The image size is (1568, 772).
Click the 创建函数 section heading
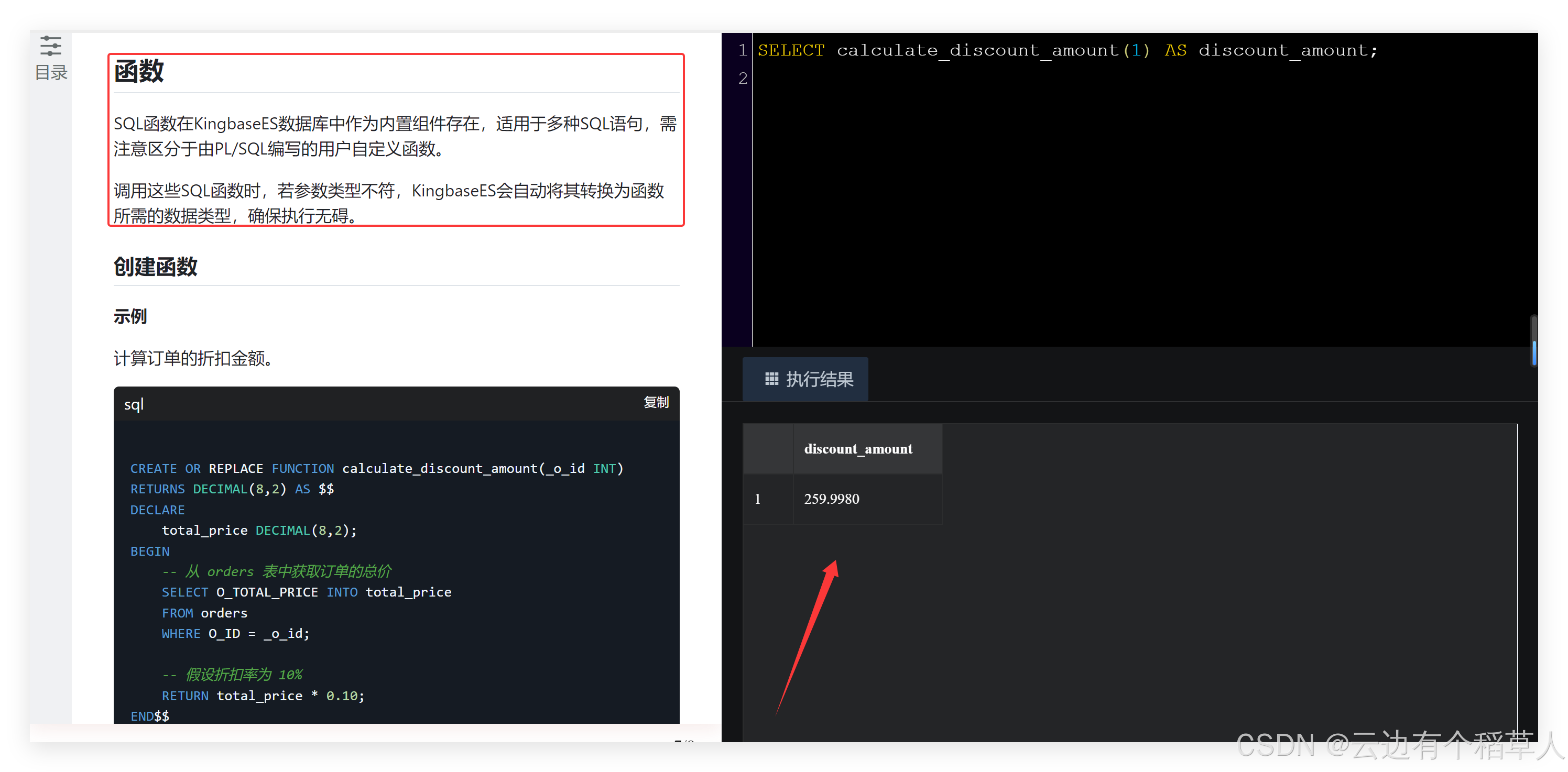[155, 267]
